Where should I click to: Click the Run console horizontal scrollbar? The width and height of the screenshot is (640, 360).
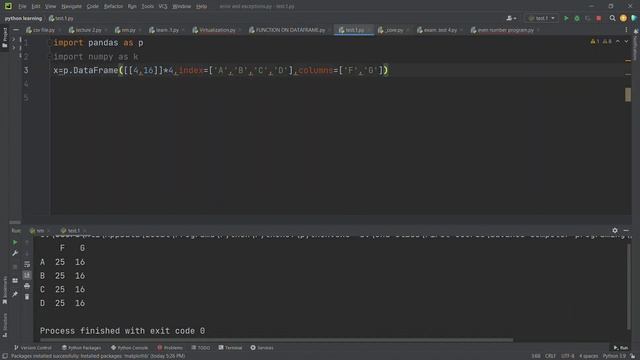(x=276, y=340)
